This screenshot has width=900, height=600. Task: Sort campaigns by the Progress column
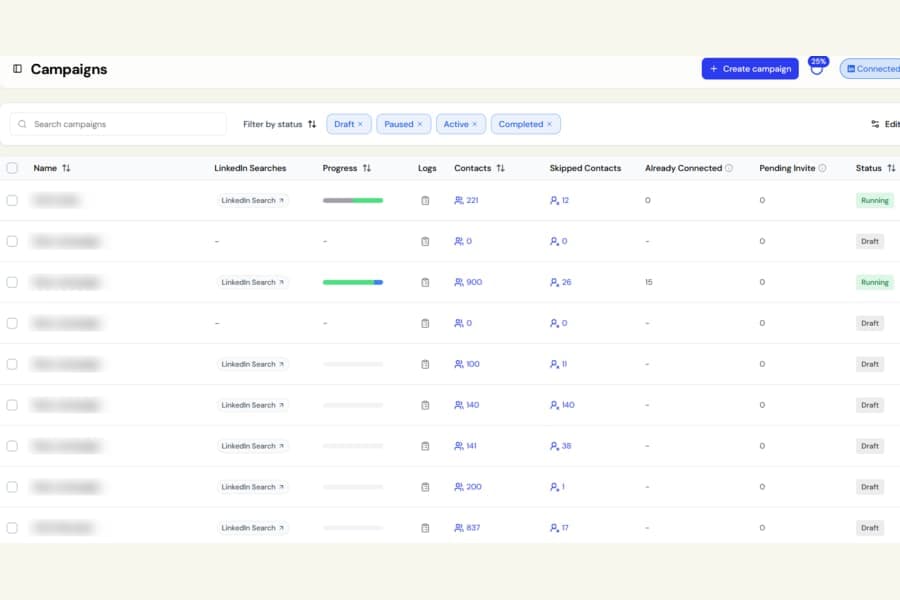point(367,168)
